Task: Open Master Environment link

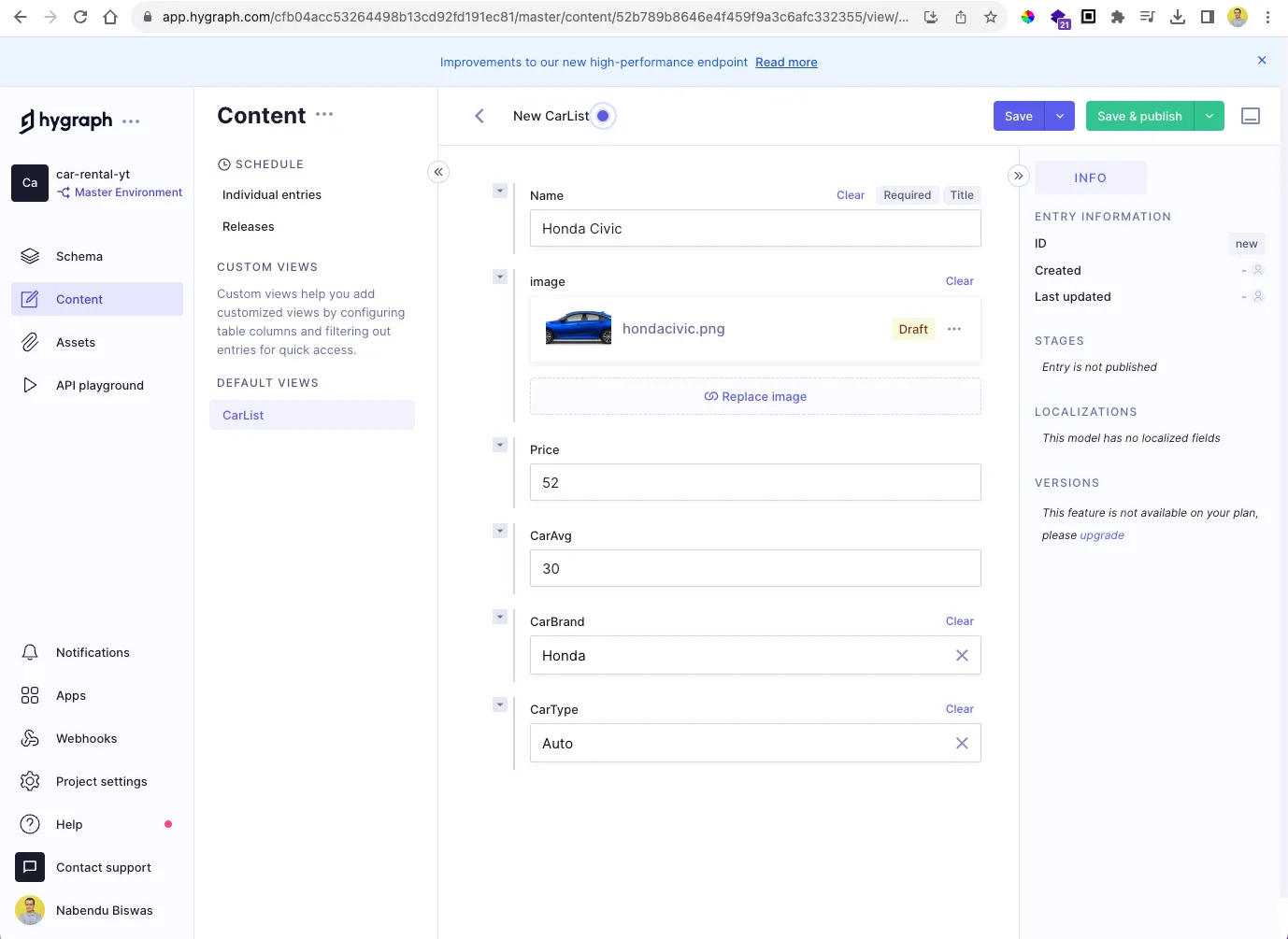Action: 120,192
